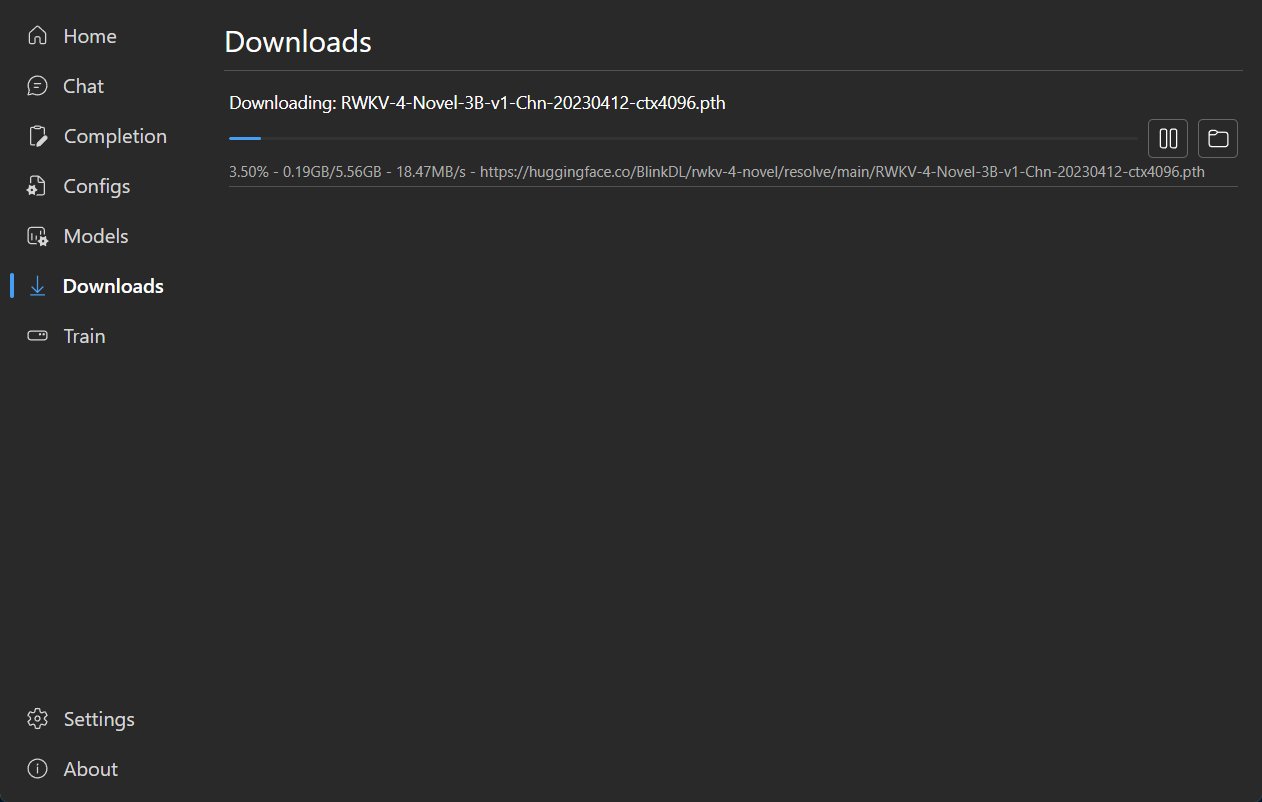Image resolution: width=1262 pixels, height=802 pixels.
Task: Click the Downloads arrow icon in sidebar
Action: pos(37,286)
